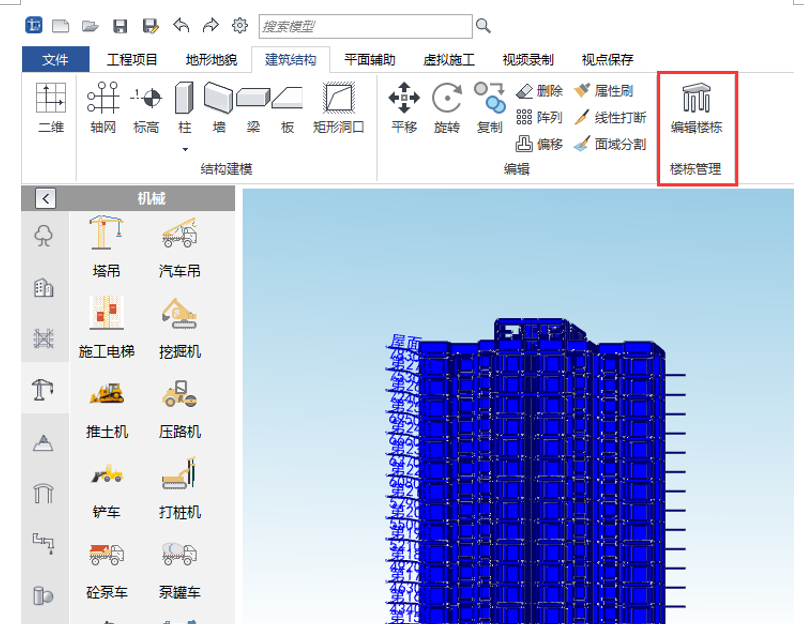804x624 pixels.
Task: Redo the last action
Action: pyautogui.click(x=210, y=25)
